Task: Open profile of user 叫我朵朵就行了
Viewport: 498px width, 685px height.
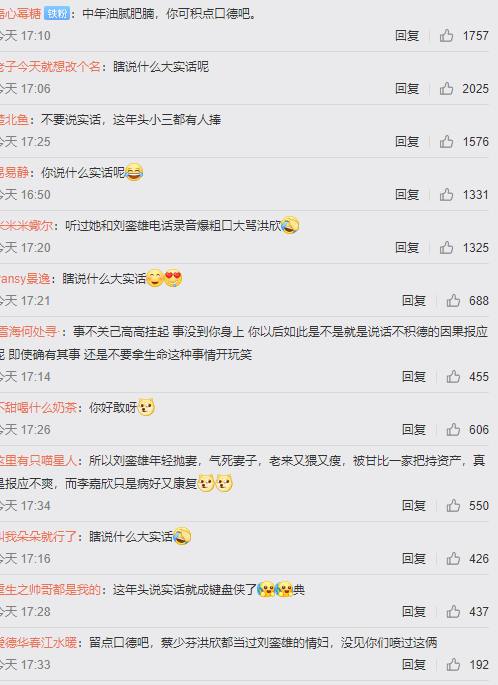Action: 38,536
